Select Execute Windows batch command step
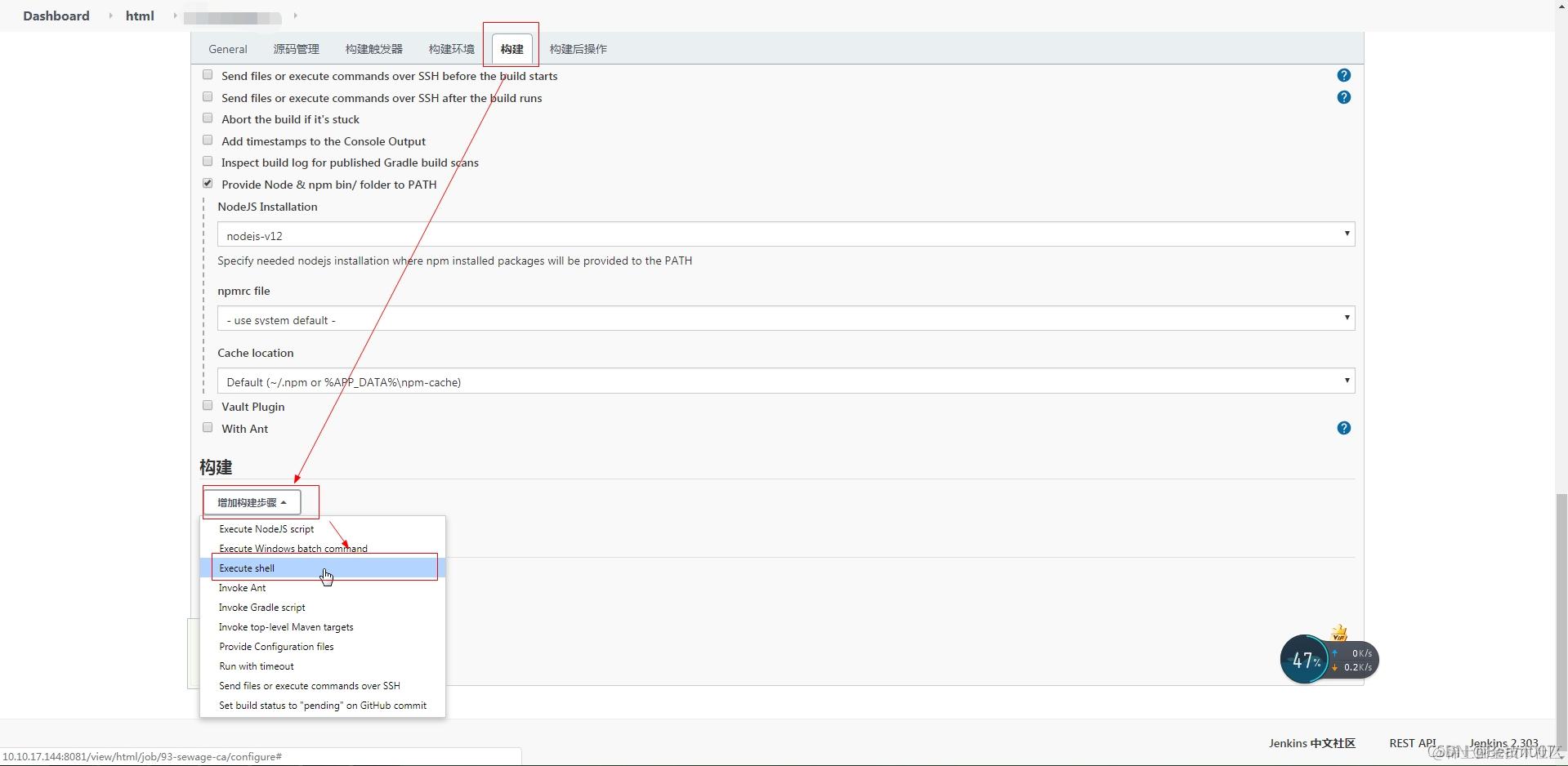This screenshot has width=1568, height=766. click(323, 549)
